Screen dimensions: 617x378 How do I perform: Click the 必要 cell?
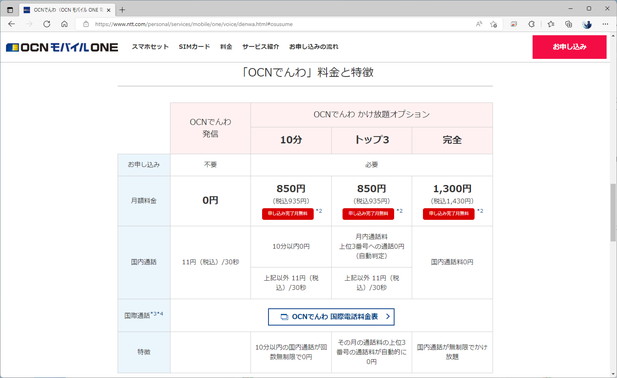pos(371,164)
